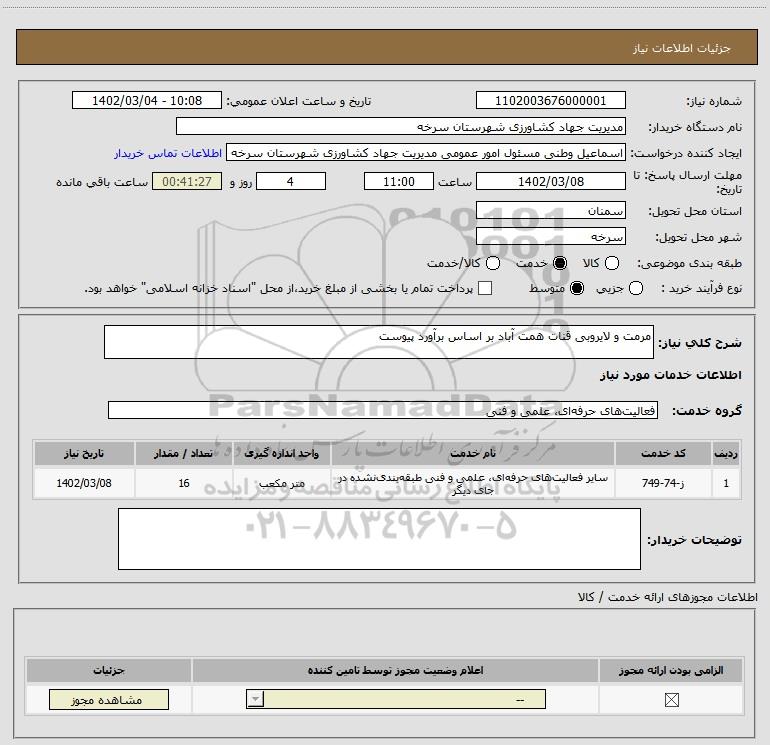770x745 pixels.
Task: Click the need date cell 1402/03/08
Action: tap(84, 483)
